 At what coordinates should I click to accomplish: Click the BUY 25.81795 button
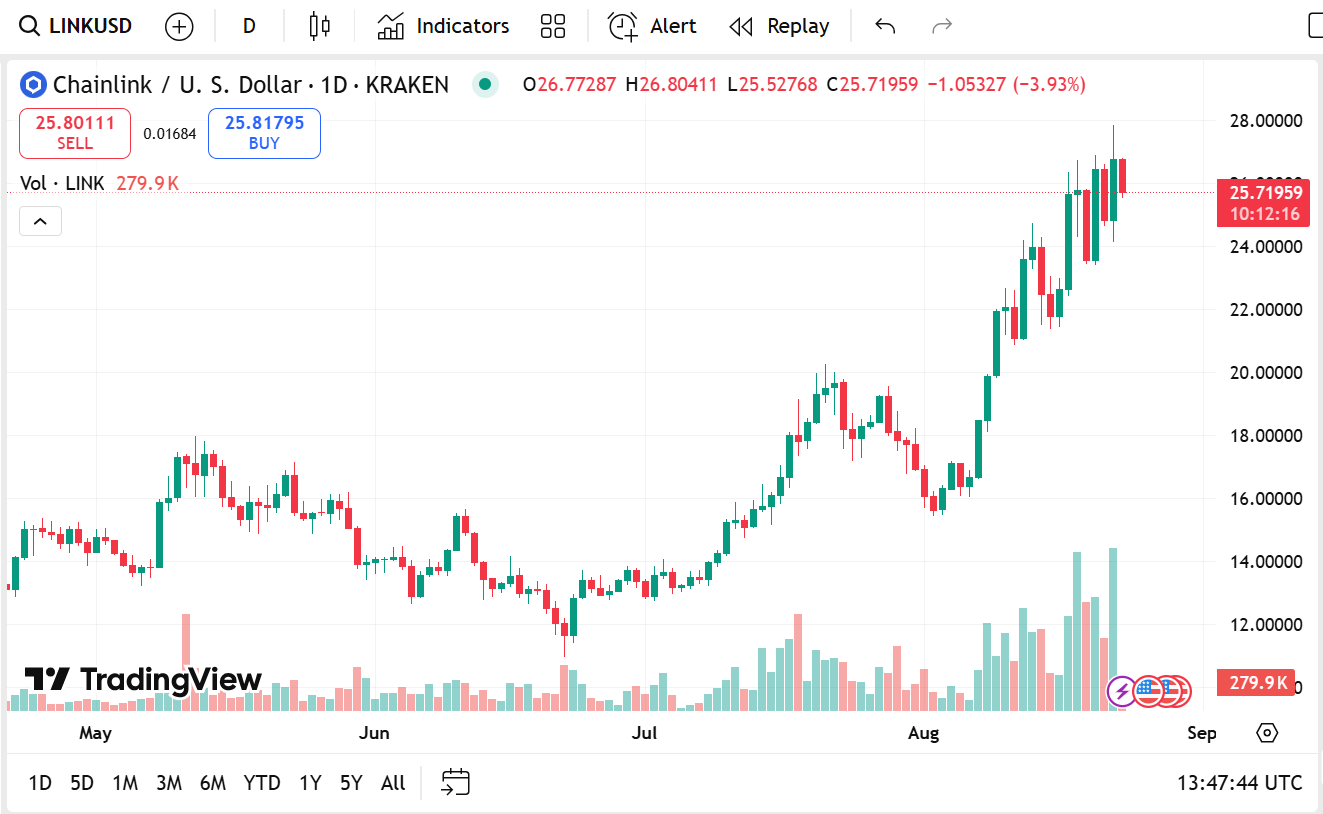[264, 133]
